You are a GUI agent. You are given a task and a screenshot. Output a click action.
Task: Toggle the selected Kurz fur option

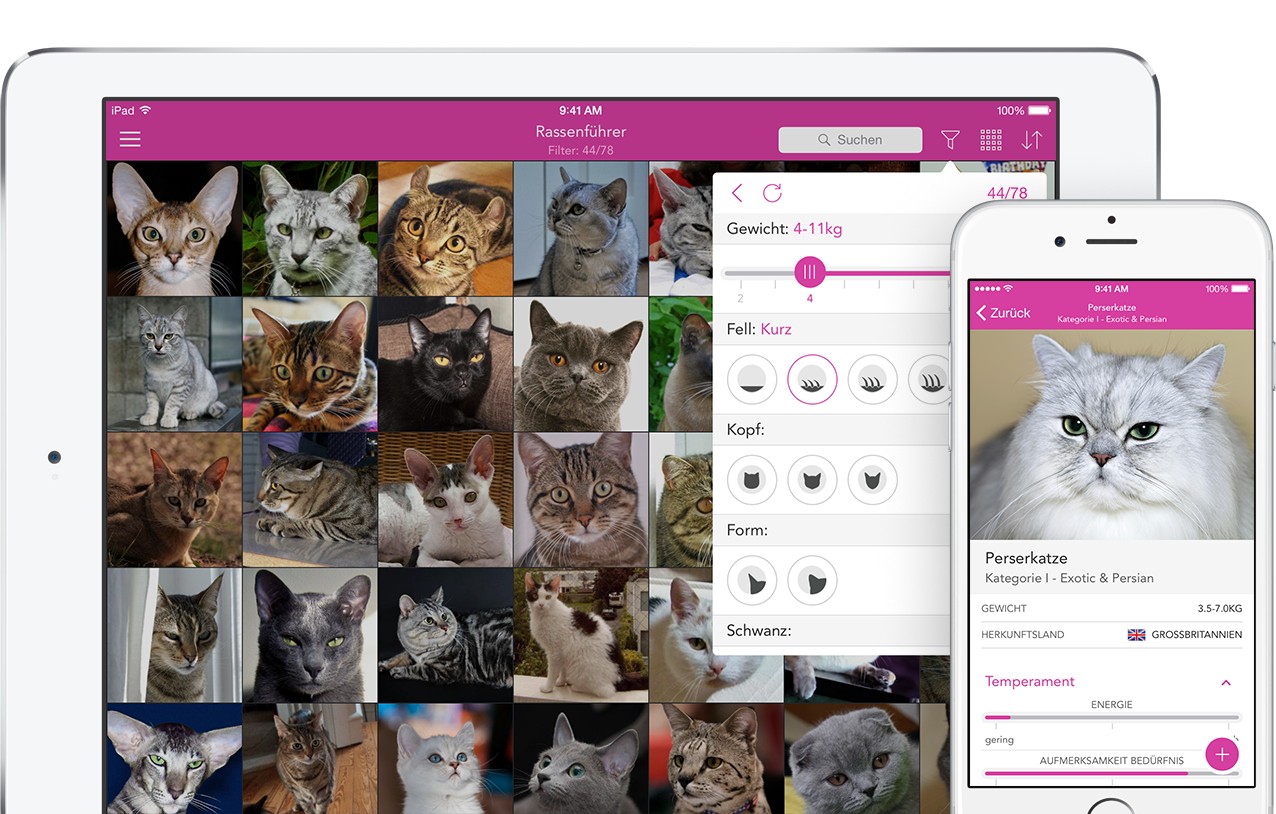pos(812,380)
